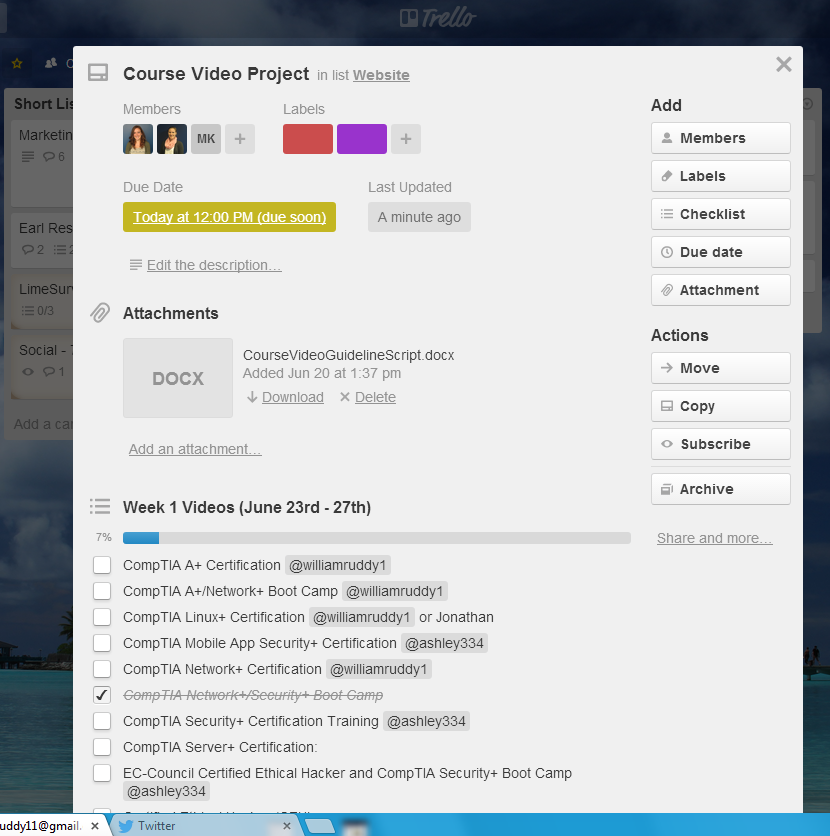Click the Week 1 Videos checklist title

247,507
